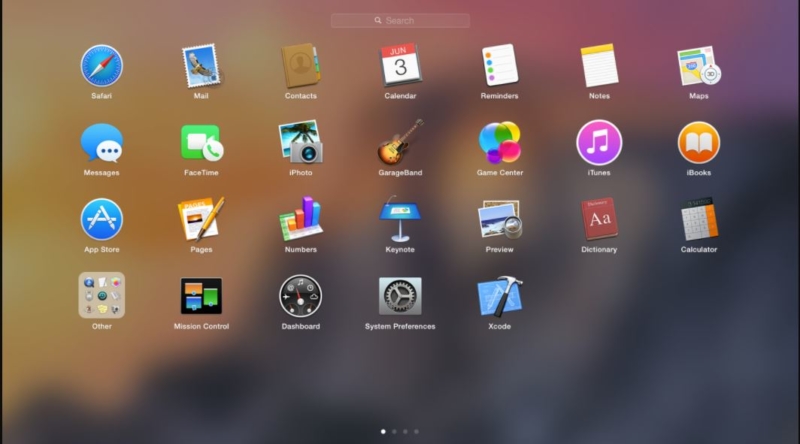
Task: Open Calendar showing June 3
Action: click(x=400, y=66)
